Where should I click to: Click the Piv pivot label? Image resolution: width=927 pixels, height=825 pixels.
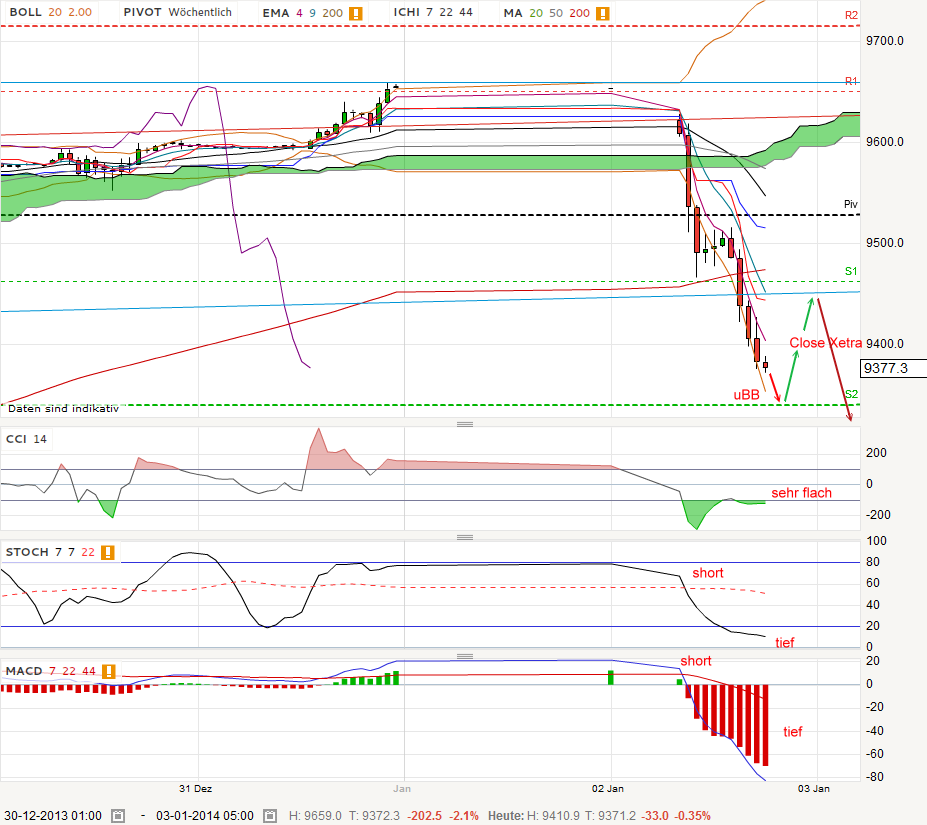[x=850, y=204]
